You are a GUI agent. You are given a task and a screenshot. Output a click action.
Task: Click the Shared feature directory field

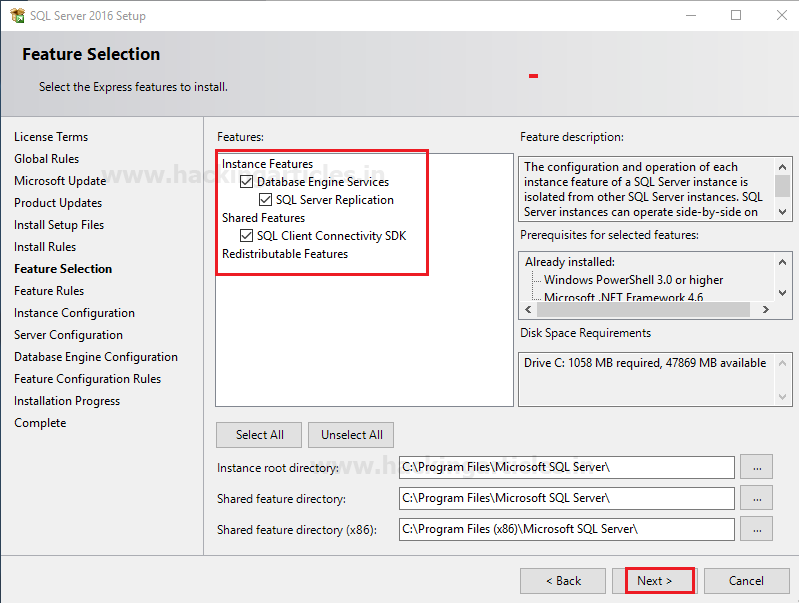(x=567, y=498)
